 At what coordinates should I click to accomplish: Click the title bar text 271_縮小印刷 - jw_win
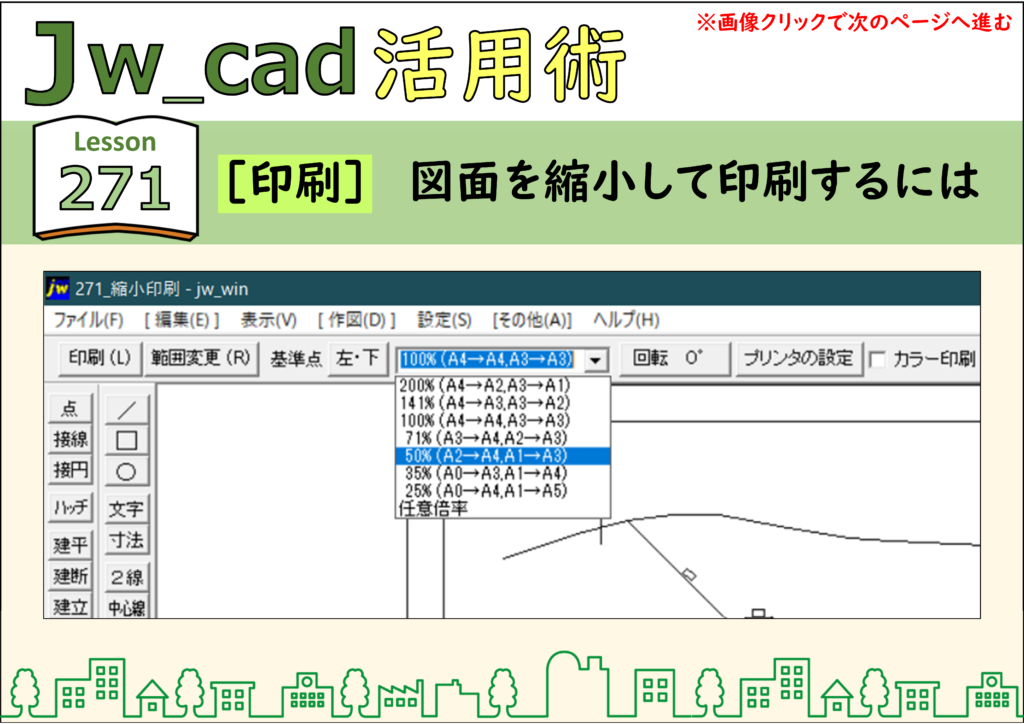point(161,289)
